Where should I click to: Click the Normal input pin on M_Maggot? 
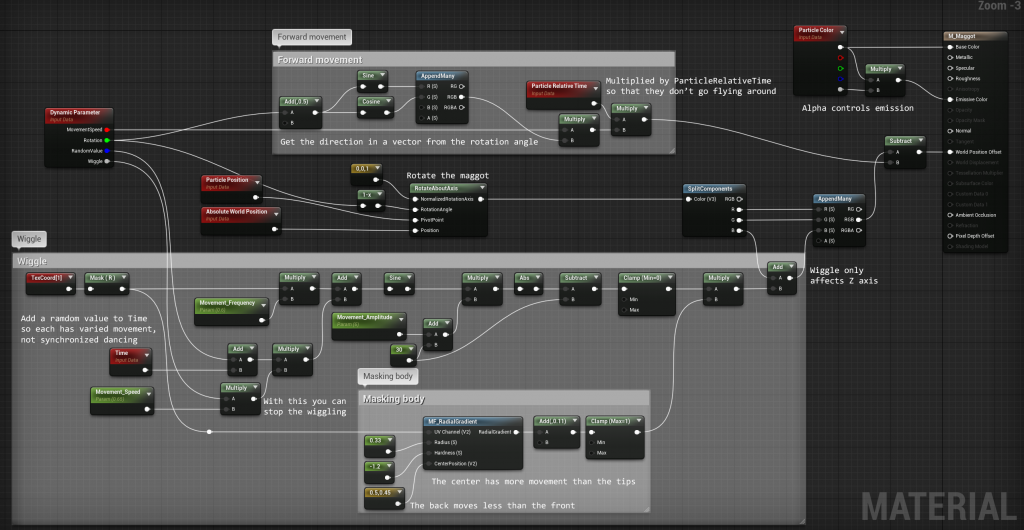pos(950,131)
